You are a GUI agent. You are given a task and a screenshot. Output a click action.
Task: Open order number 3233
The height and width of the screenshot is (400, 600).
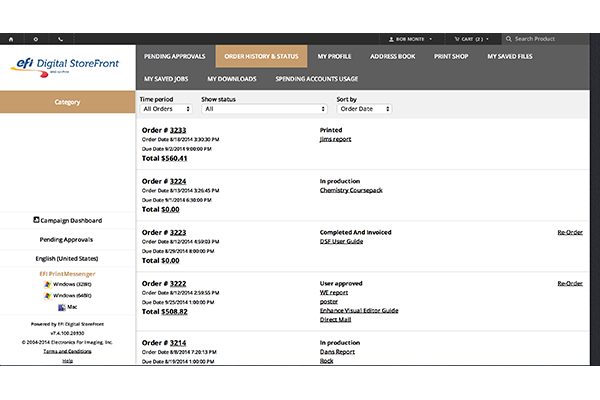[176, 130]
